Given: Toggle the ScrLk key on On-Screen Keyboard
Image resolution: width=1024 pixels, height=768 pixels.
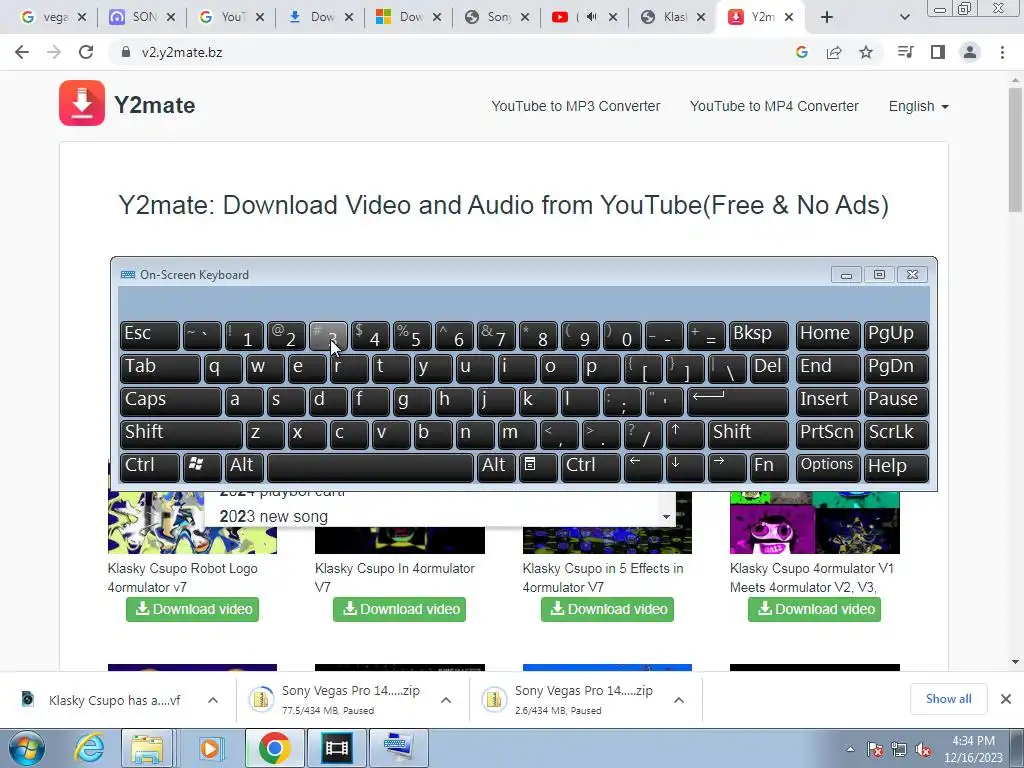Looking at the screenshot, I should click(x=895, y=435).
